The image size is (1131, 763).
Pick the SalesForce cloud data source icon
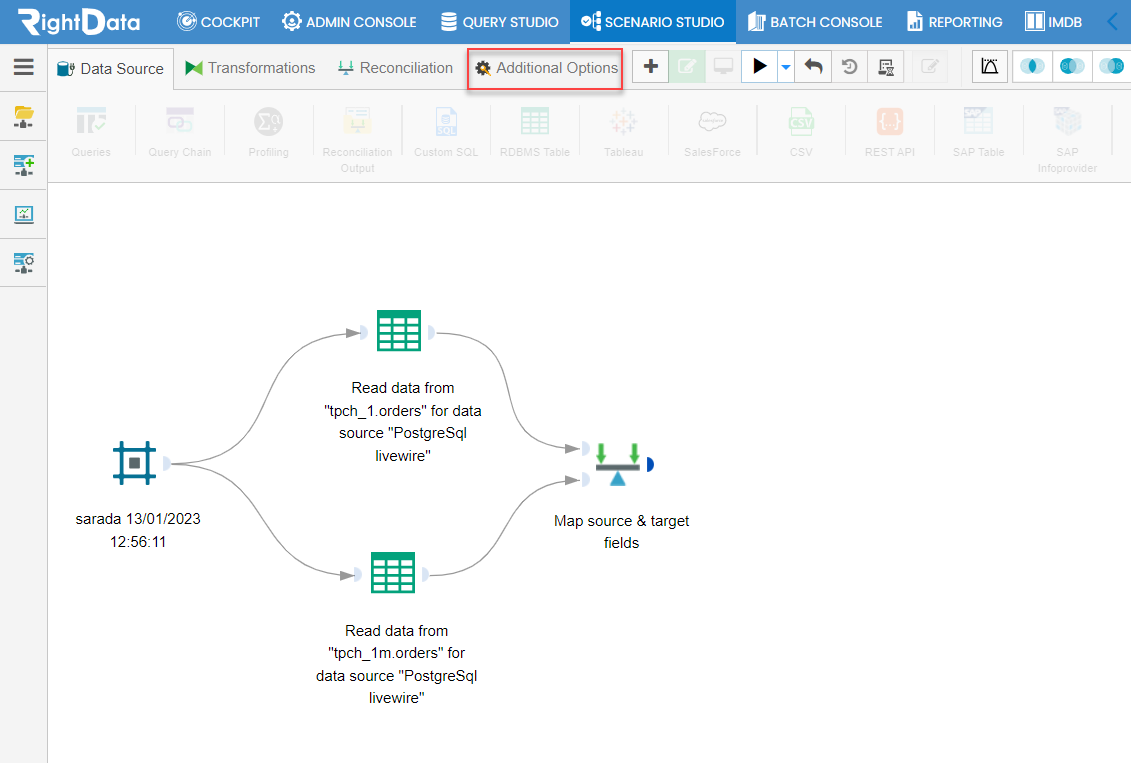711,130
